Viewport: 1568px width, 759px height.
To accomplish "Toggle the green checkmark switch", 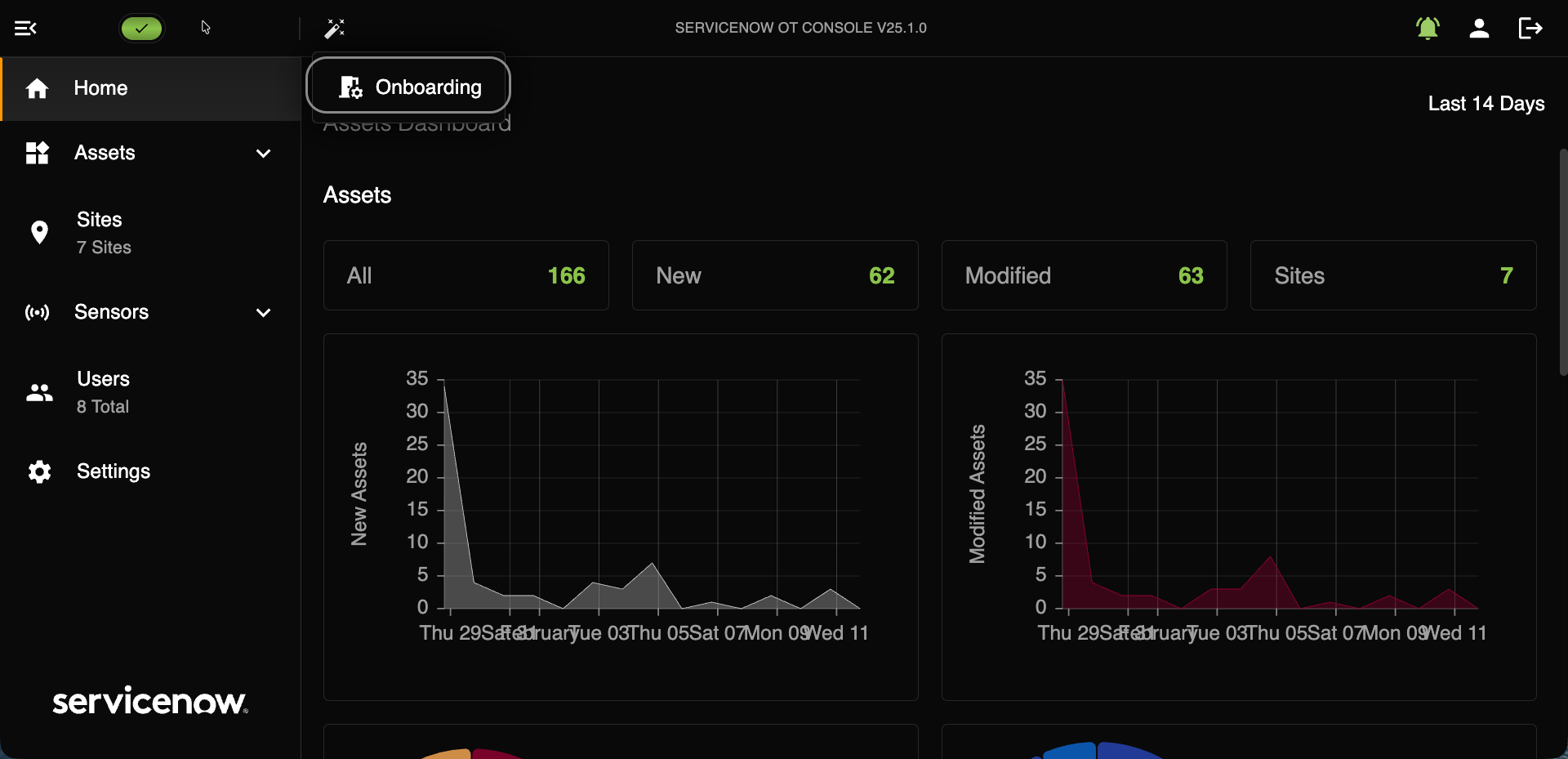I will click(142, 29).
